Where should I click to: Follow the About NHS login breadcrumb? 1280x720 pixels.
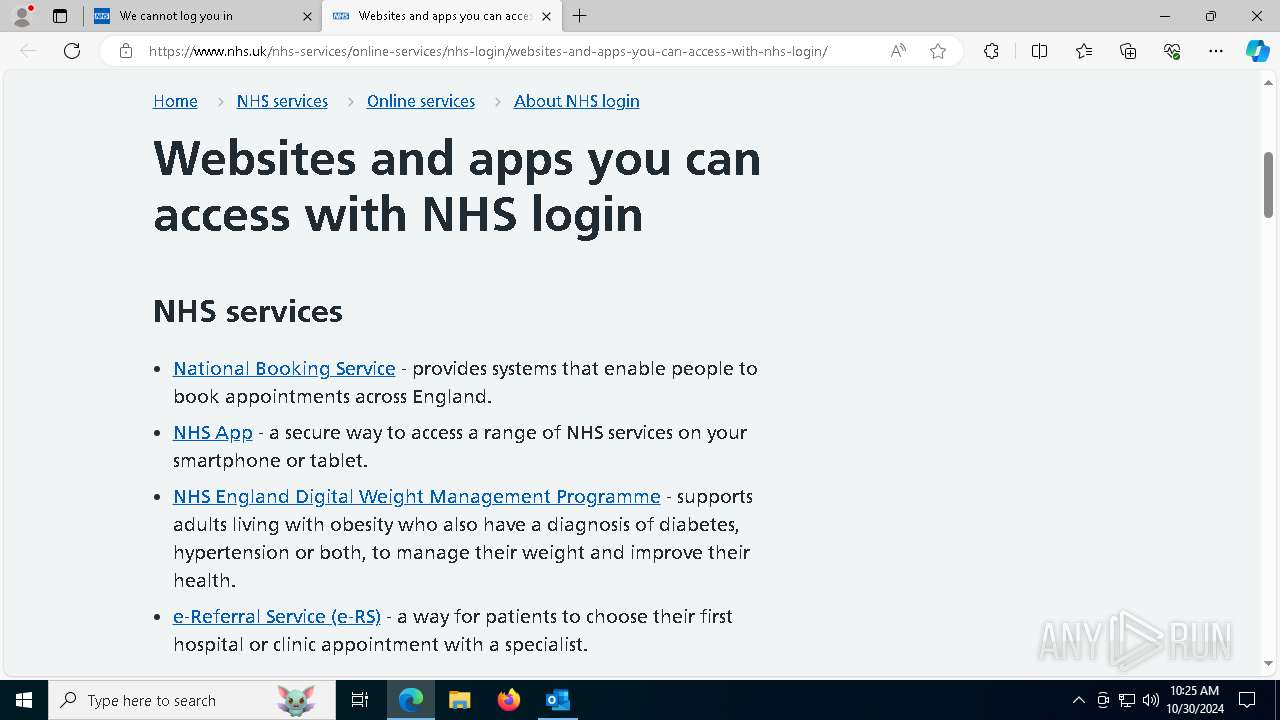pyautogui.click(x=576, y=101)
